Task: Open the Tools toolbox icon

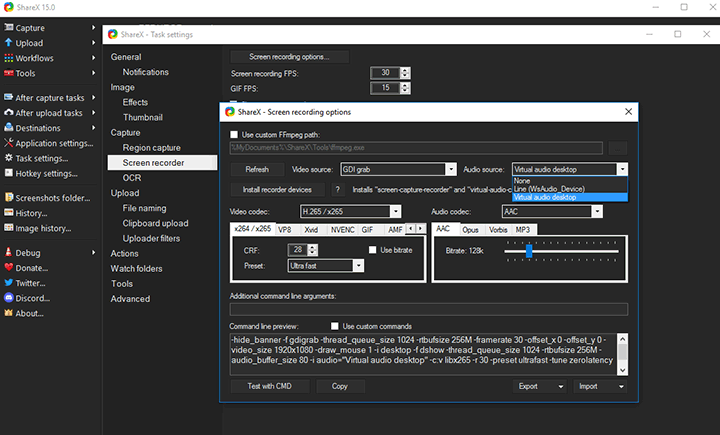Action: (x=9, y=73)
